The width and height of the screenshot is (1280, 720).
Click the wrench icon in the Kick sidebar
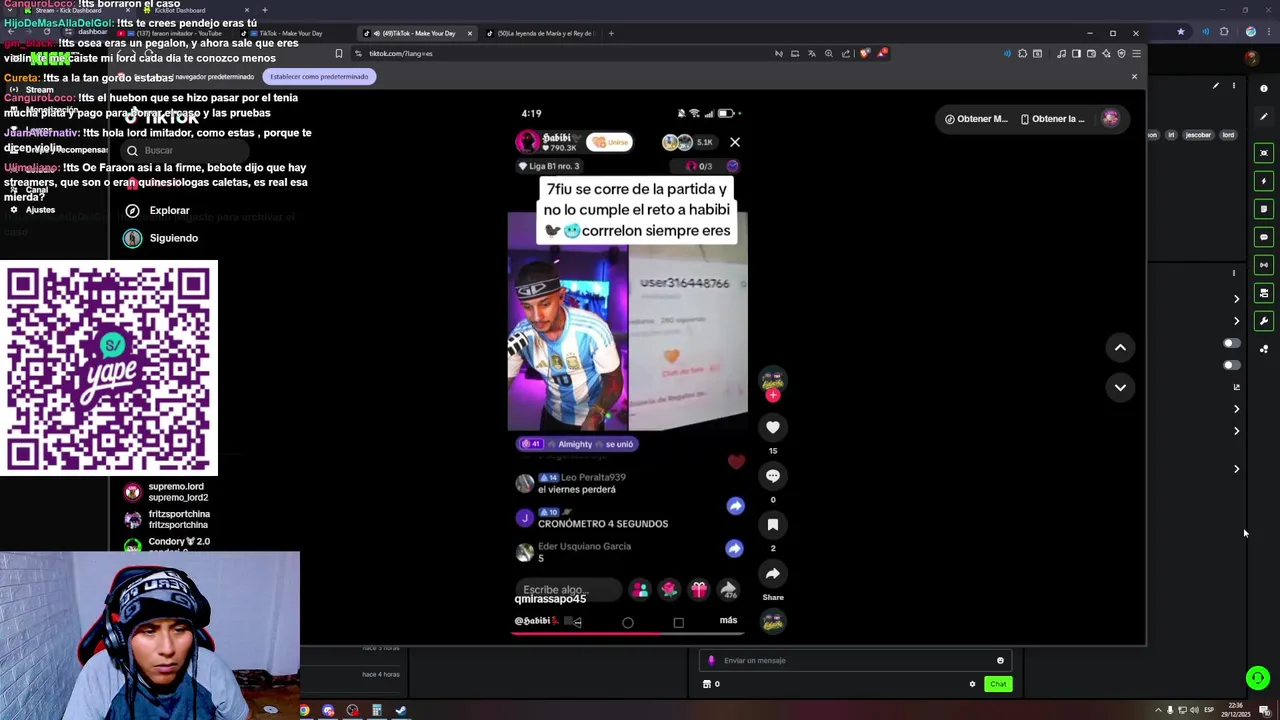1264,321
